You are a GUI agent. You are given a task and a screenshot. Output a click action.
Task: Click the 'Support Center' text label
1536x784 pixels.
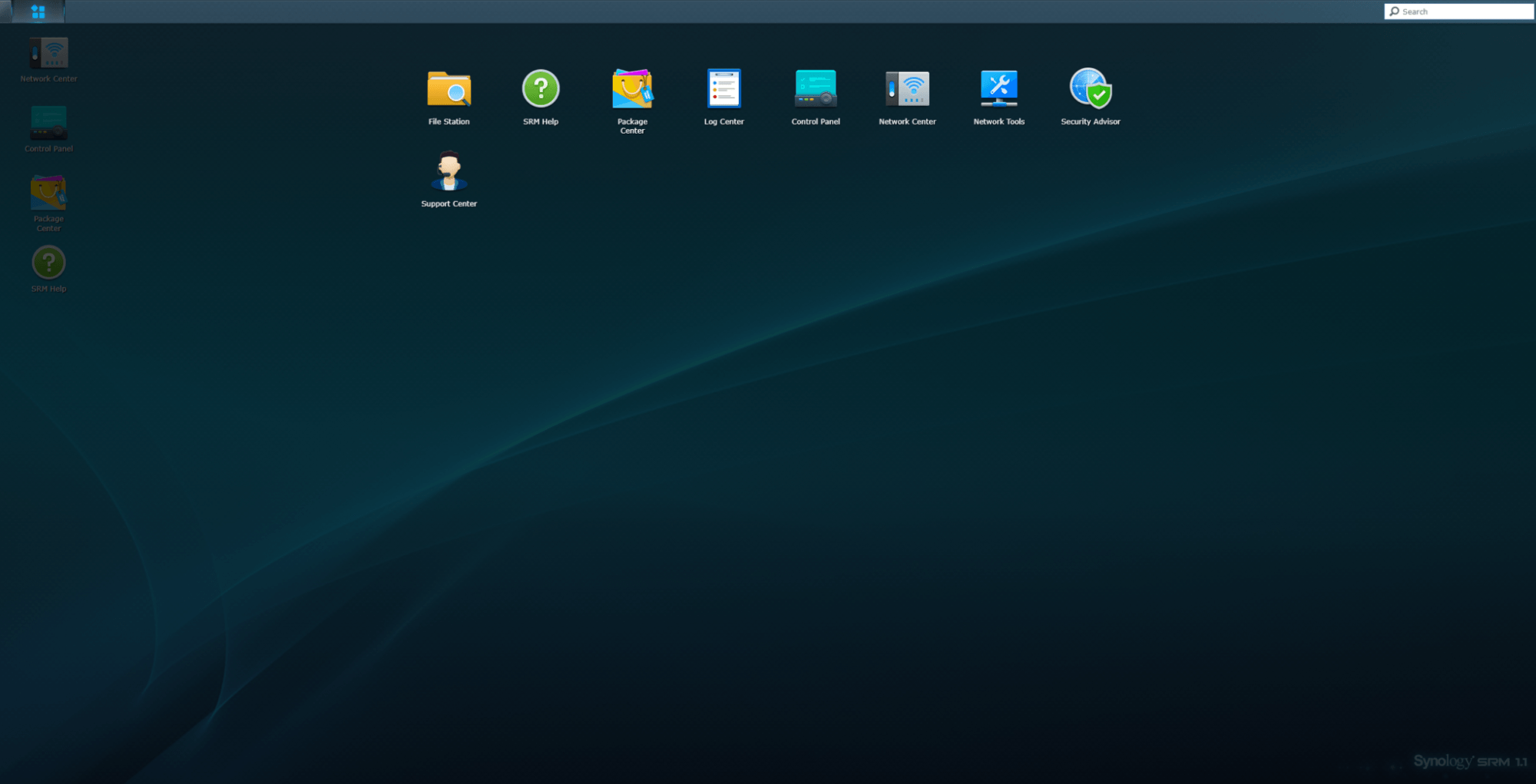click(x=449, y=204)
